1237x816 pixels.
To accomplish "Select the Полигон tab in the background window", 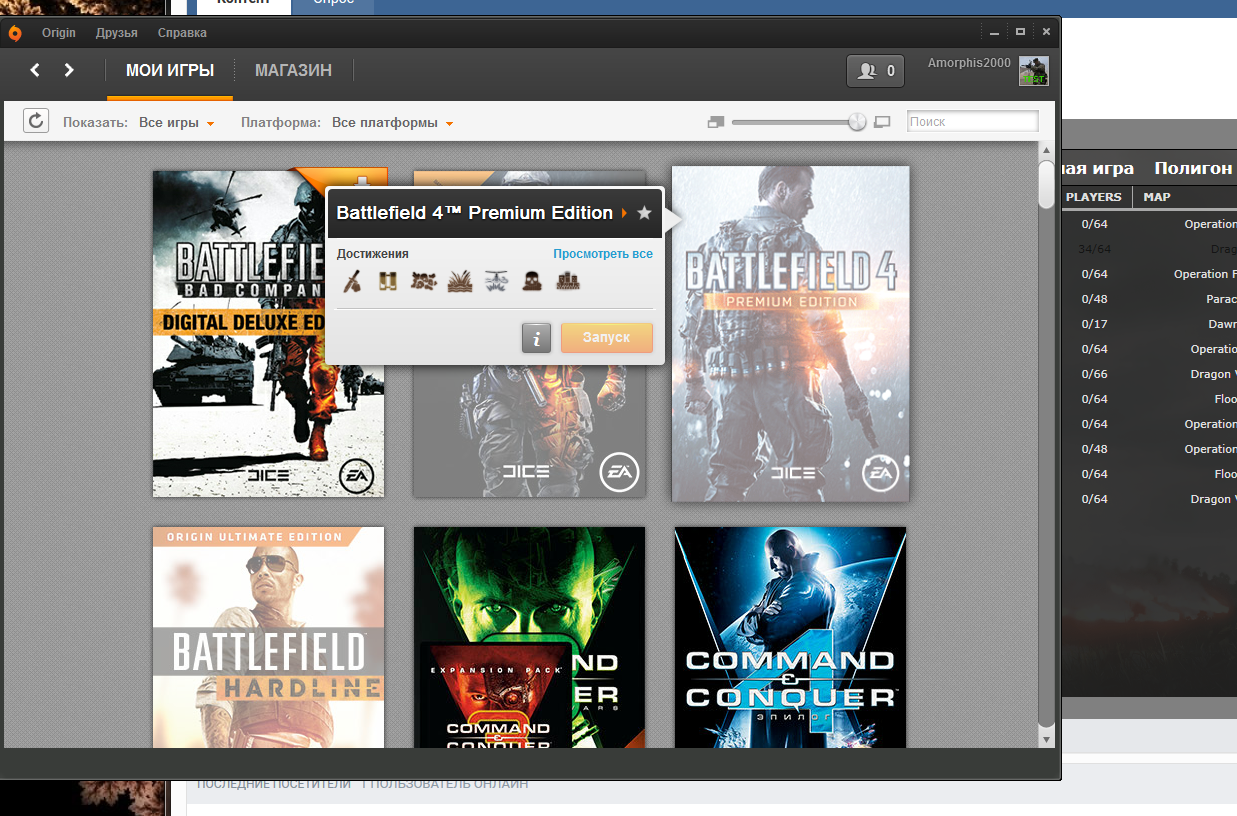I will coord(1193,168).
